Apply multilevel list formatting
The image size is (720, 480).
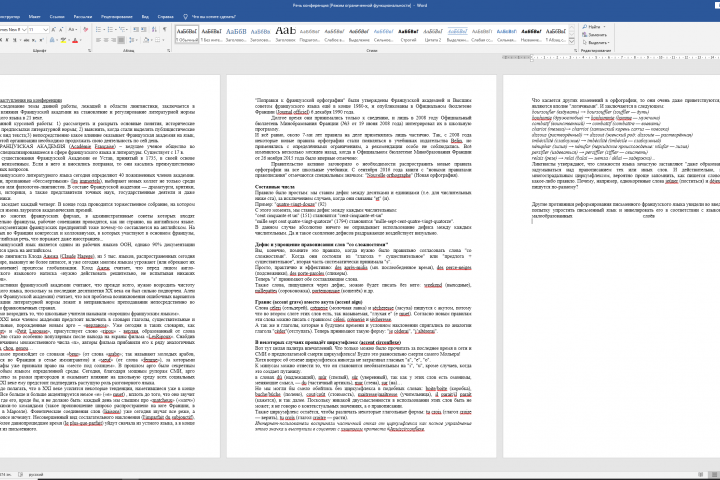[x=123, y=29]
